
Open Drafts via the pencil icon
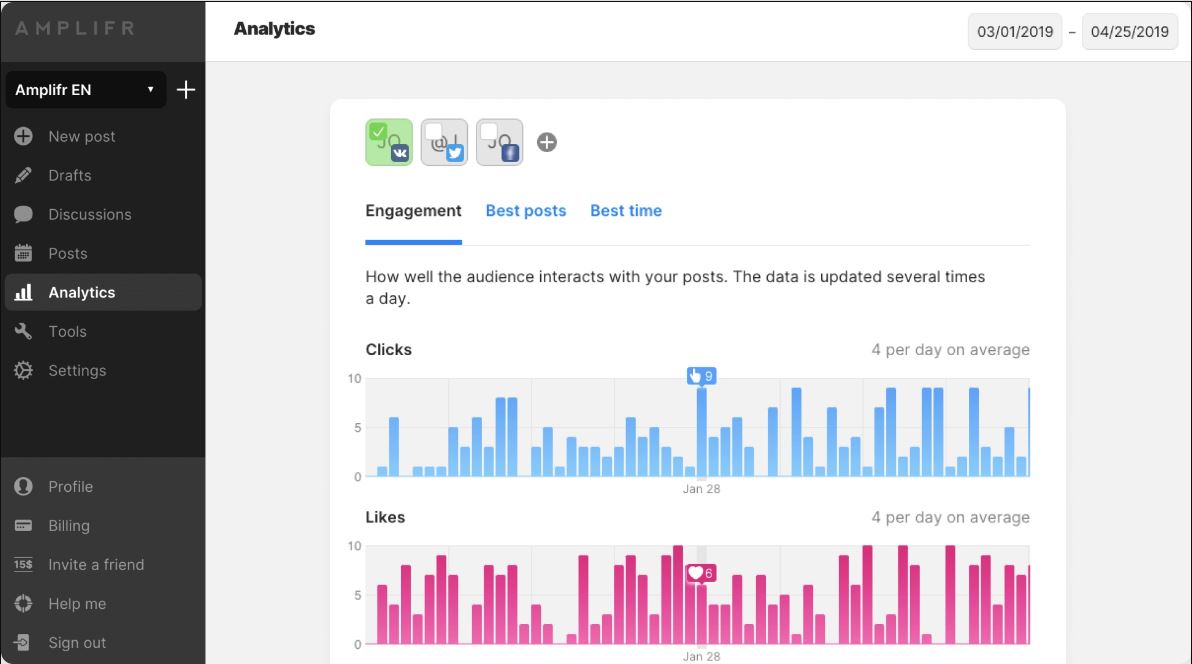pos(23,175)
